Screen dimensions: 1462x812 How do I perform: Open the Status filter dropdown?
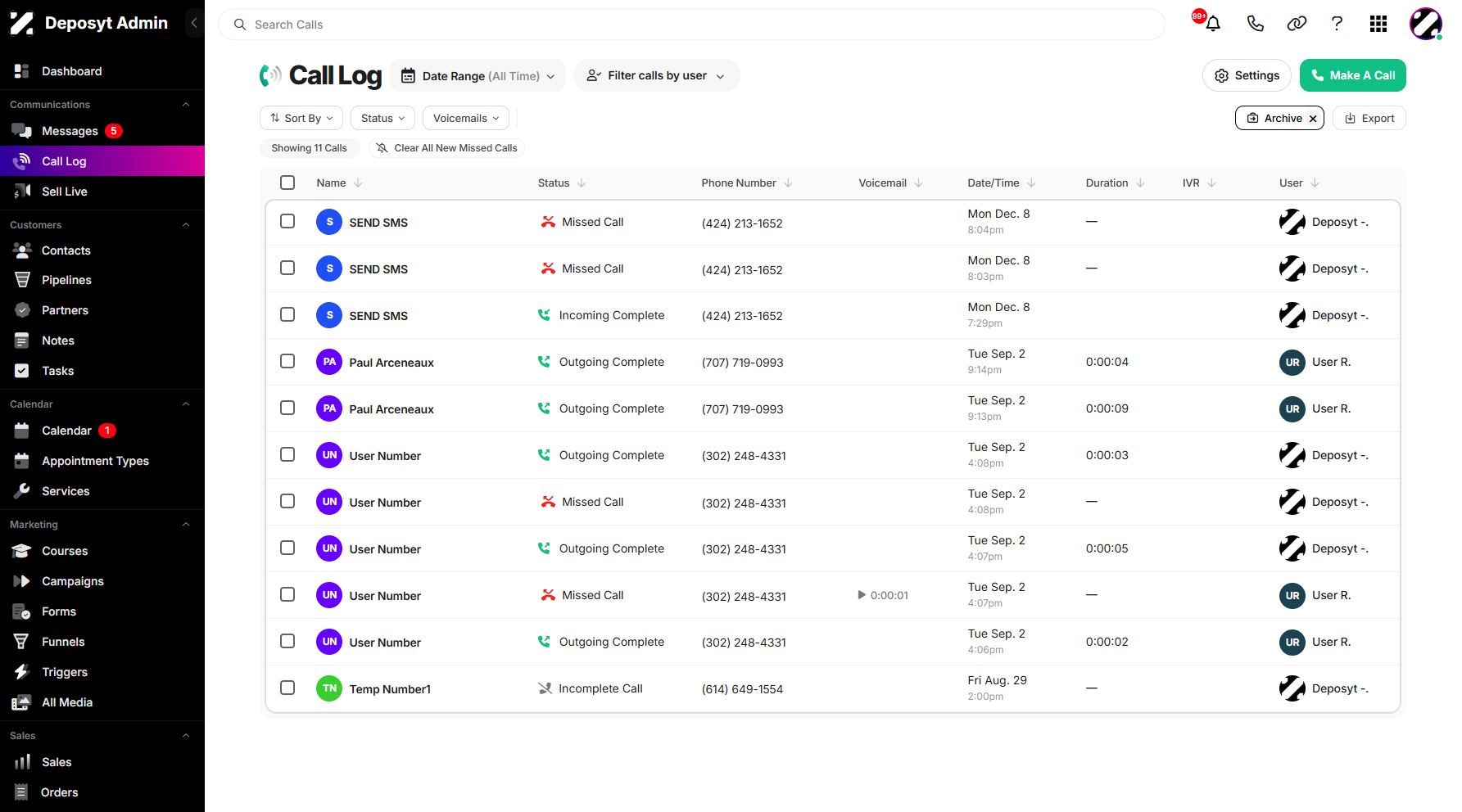[x=382, y=119]
